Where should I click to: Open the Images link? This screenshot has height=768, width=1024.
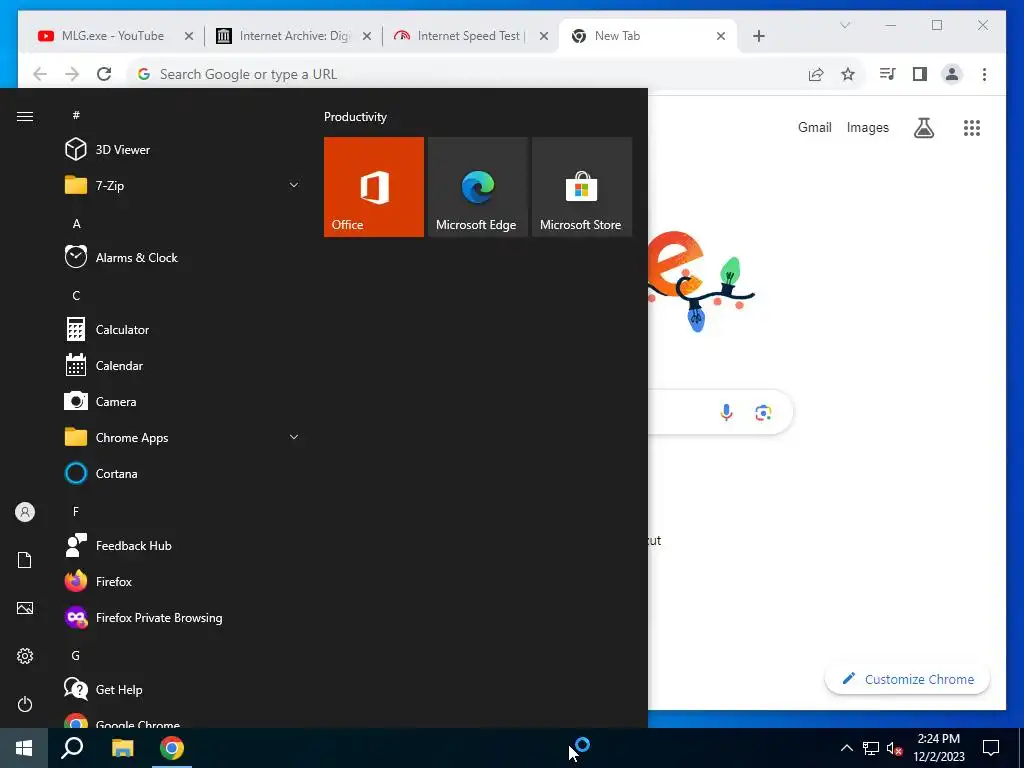[x=868, y=127]
